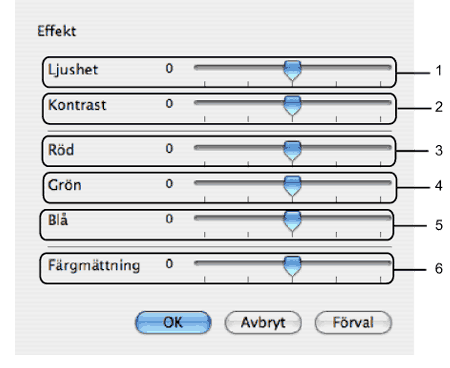Click the Effekt section heading

coord(57,31)
